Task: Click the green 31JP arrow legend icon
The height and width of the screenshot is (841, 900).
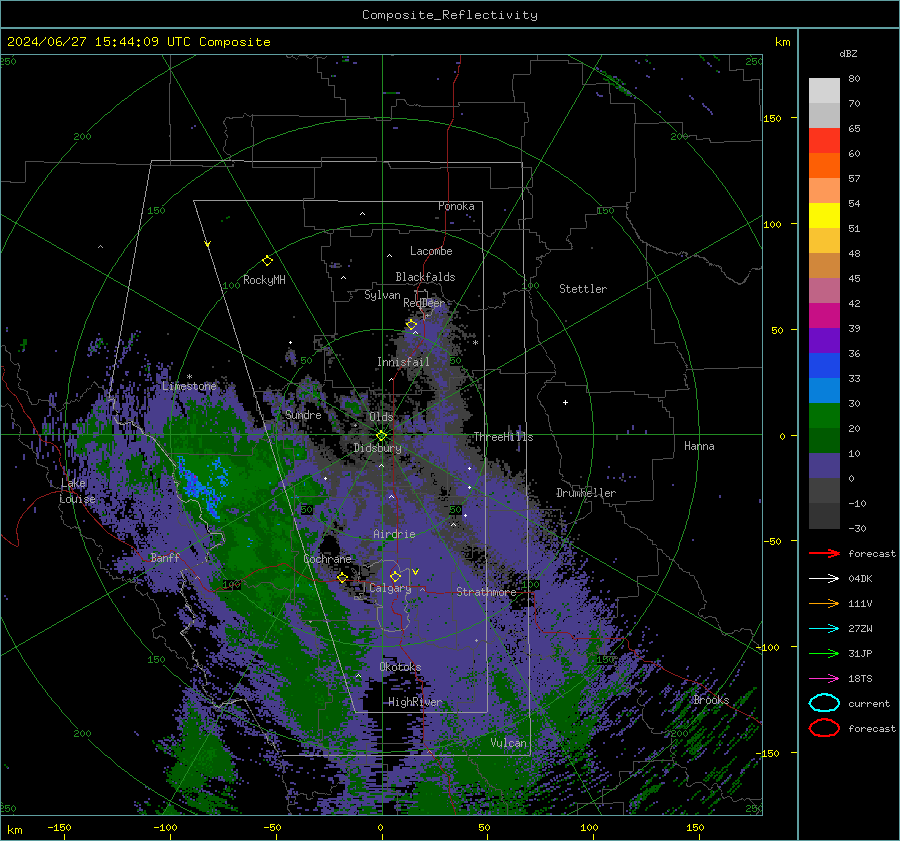Action: (x=824, y=653)
